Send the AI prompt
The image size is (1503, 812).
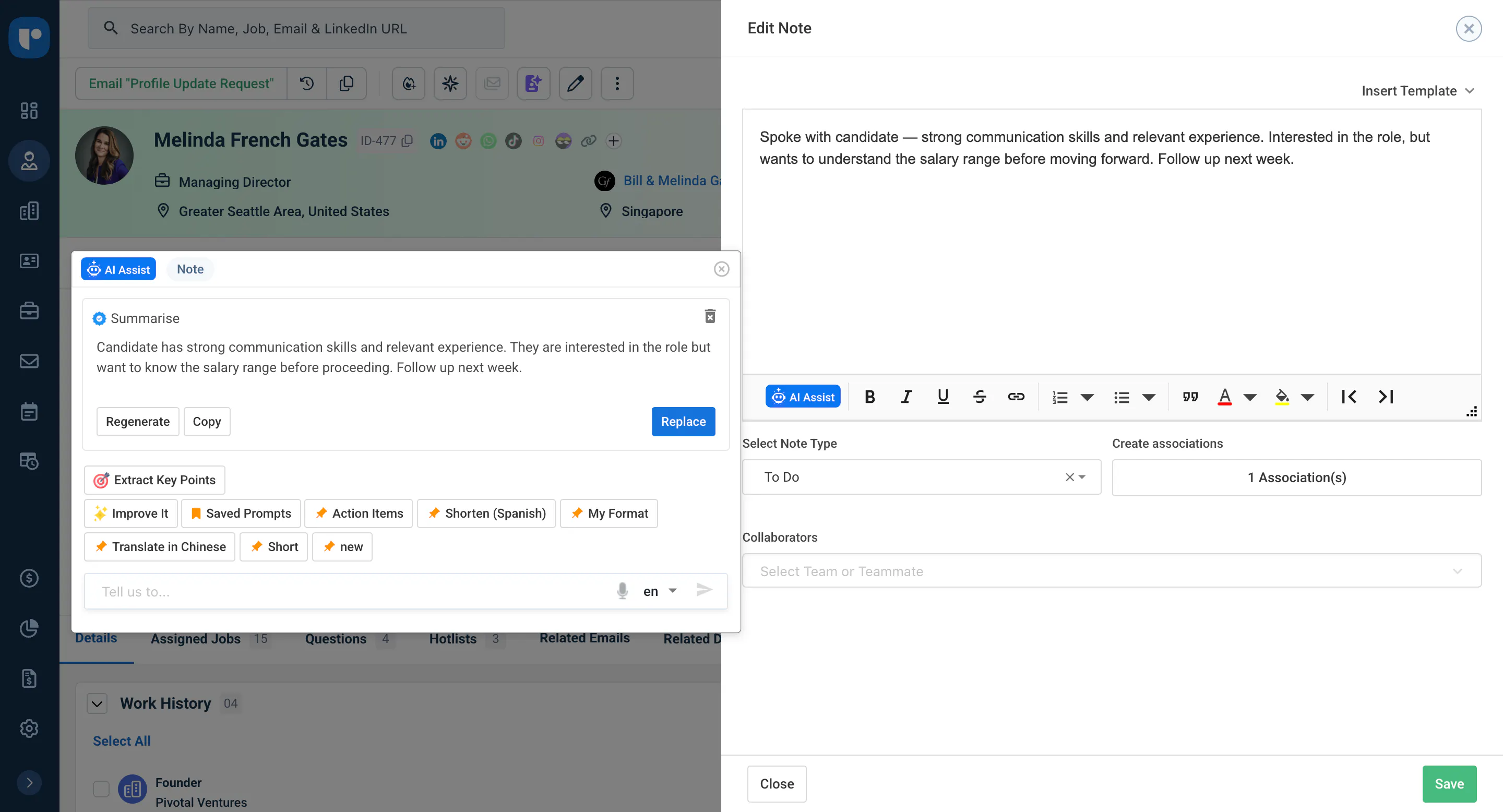tap(704, 590)
